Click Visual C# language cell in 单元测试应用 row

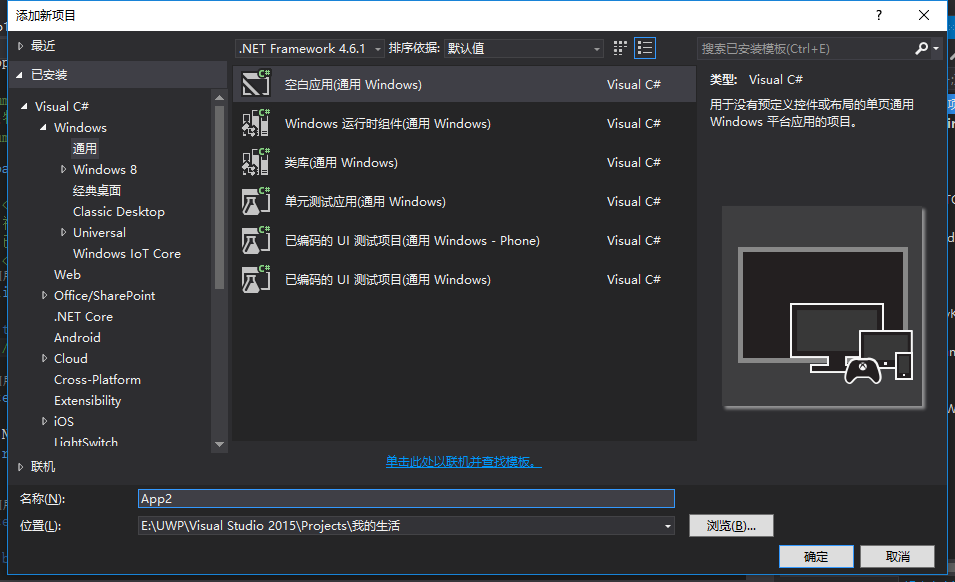point(633,202)
